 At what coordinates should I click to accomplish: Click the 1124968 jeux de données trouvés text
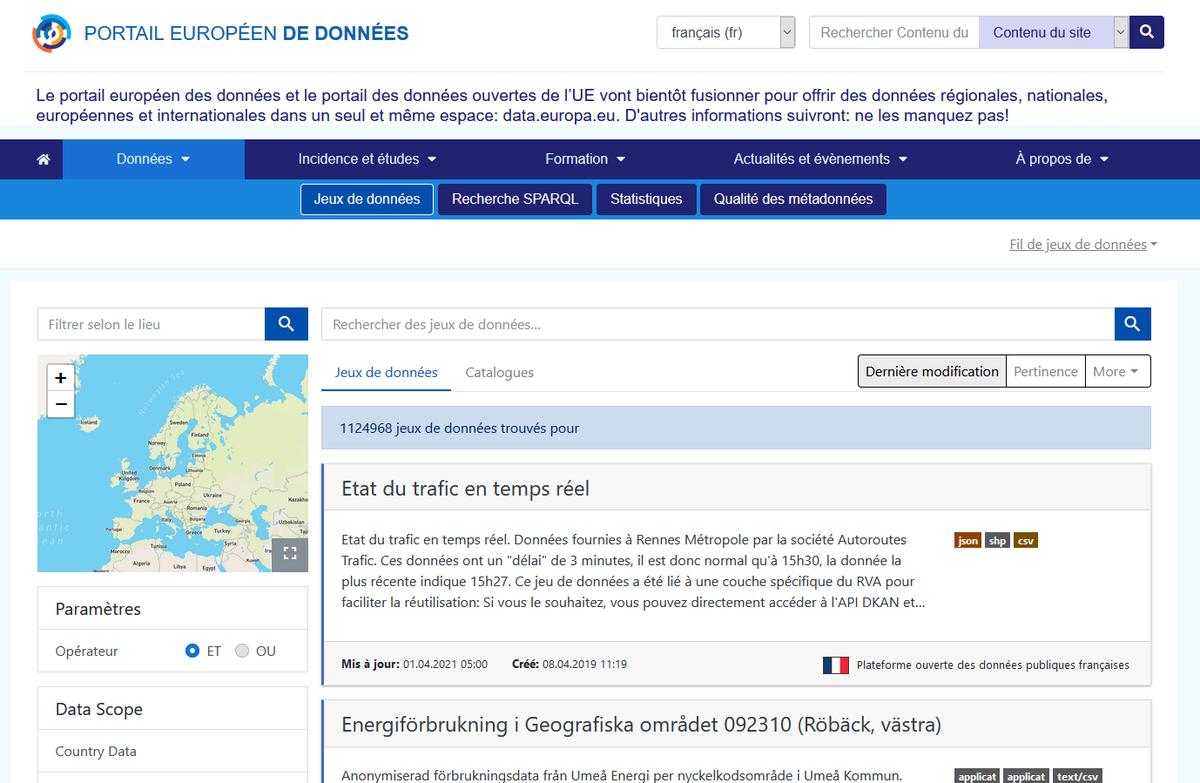[459, 428]
